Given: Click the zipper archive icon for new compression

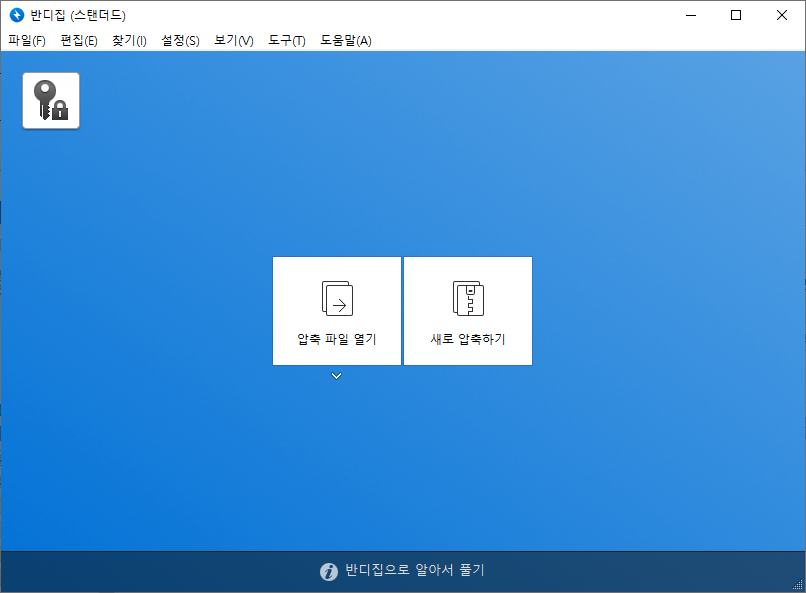Looking at the screenshot, I should pyautogui.click(x=468, y=298).
